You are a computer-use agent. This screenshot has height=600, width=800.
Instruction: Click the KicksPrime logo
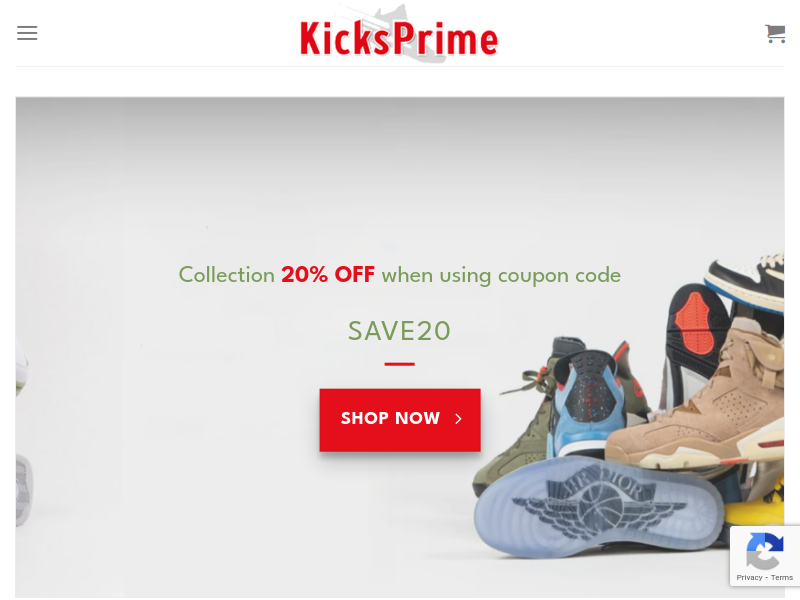click(399, 34)
